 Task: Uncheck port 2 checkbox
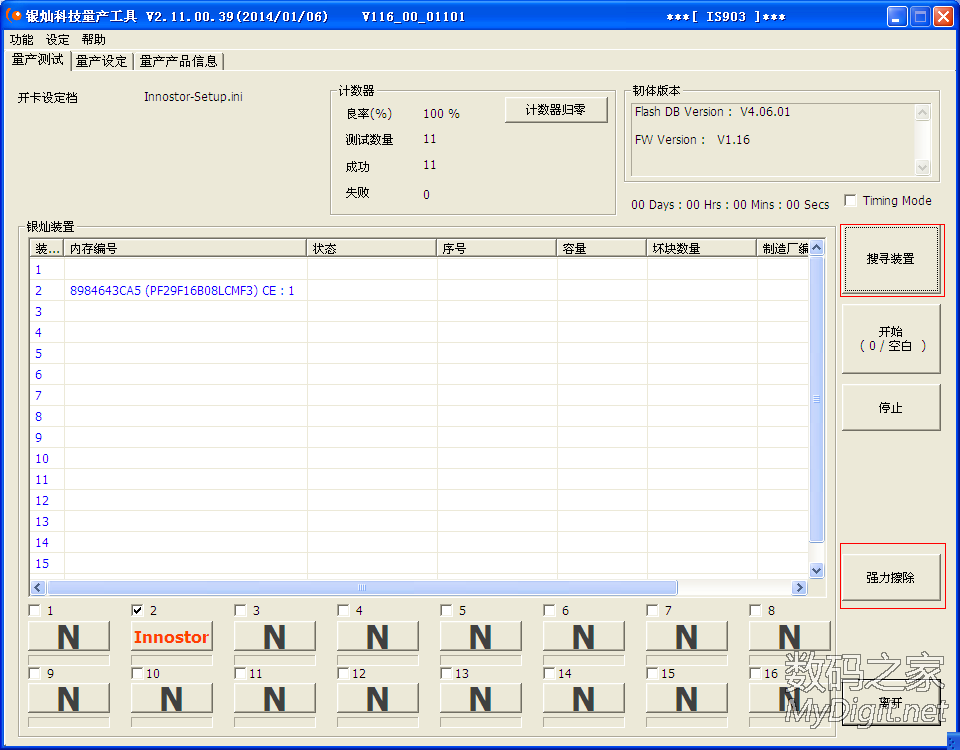(138, 610)
